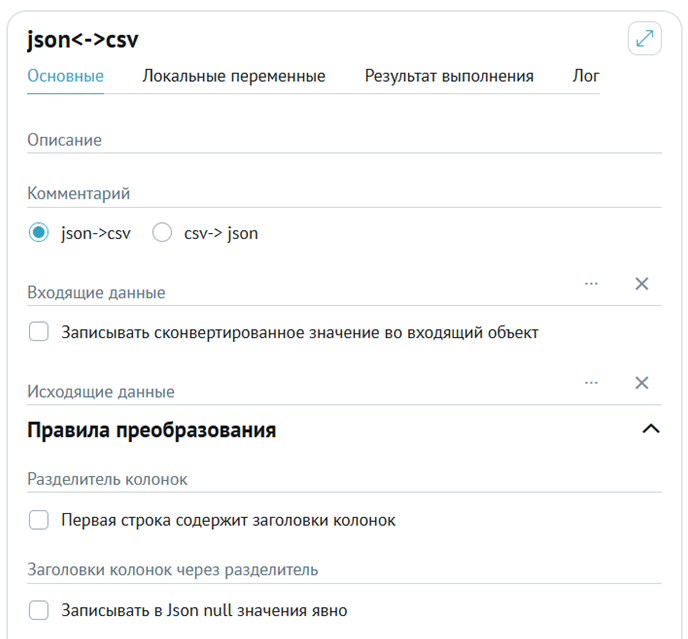Screen dimensions: 688x639
Task: Switch to the Основные tab
Action: 65,76
